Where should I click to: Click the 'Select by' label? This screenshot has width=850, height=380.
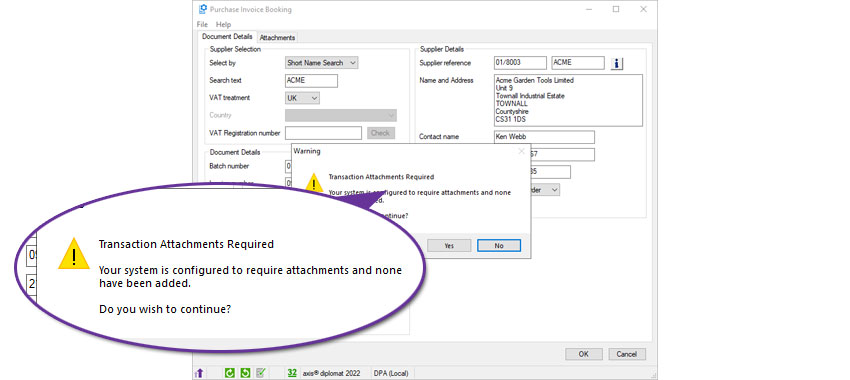222,63
